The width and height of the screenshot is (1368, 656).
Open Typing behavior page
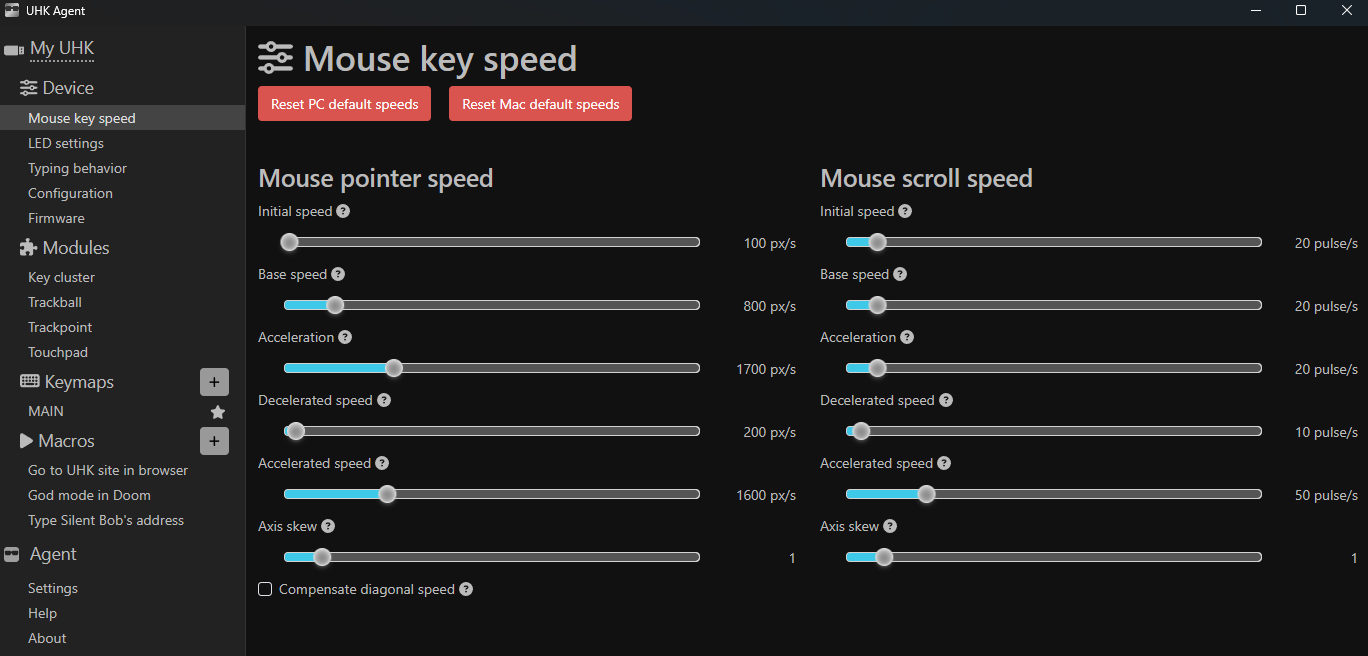[77, 168]
